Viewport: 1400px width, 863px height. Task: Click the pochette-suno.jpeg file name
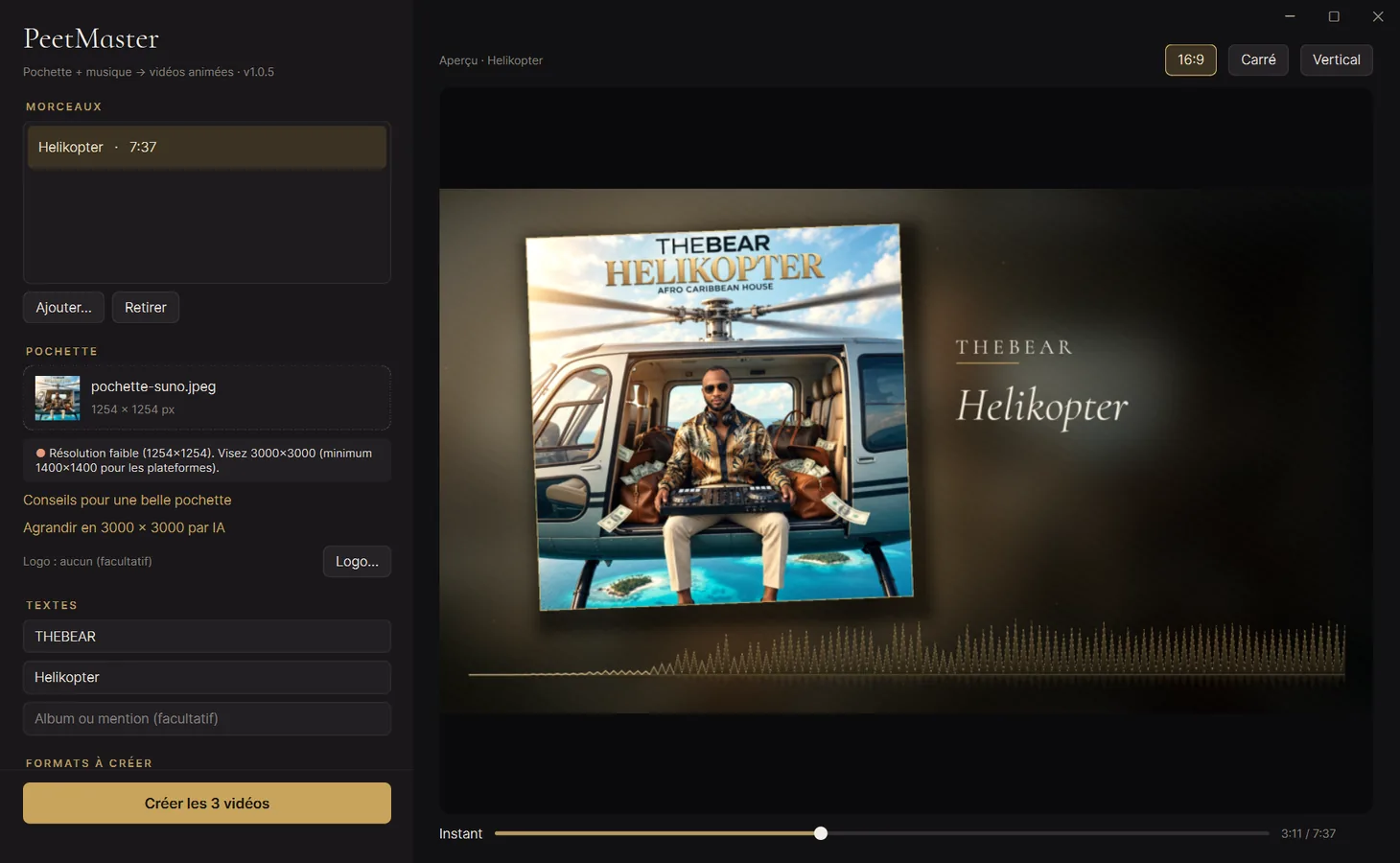point(153,386)
